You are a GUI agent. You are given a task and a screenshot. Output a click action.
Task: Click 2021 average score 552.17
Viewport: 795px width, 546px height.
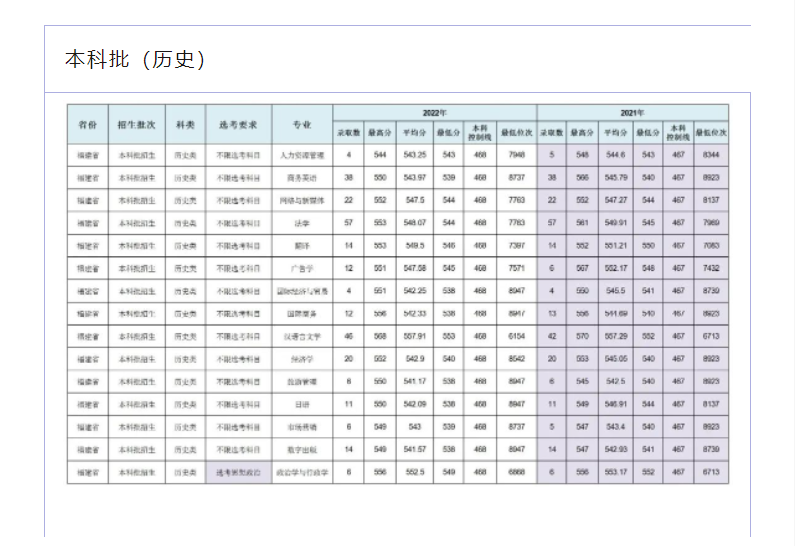click(x=616, y=268)
